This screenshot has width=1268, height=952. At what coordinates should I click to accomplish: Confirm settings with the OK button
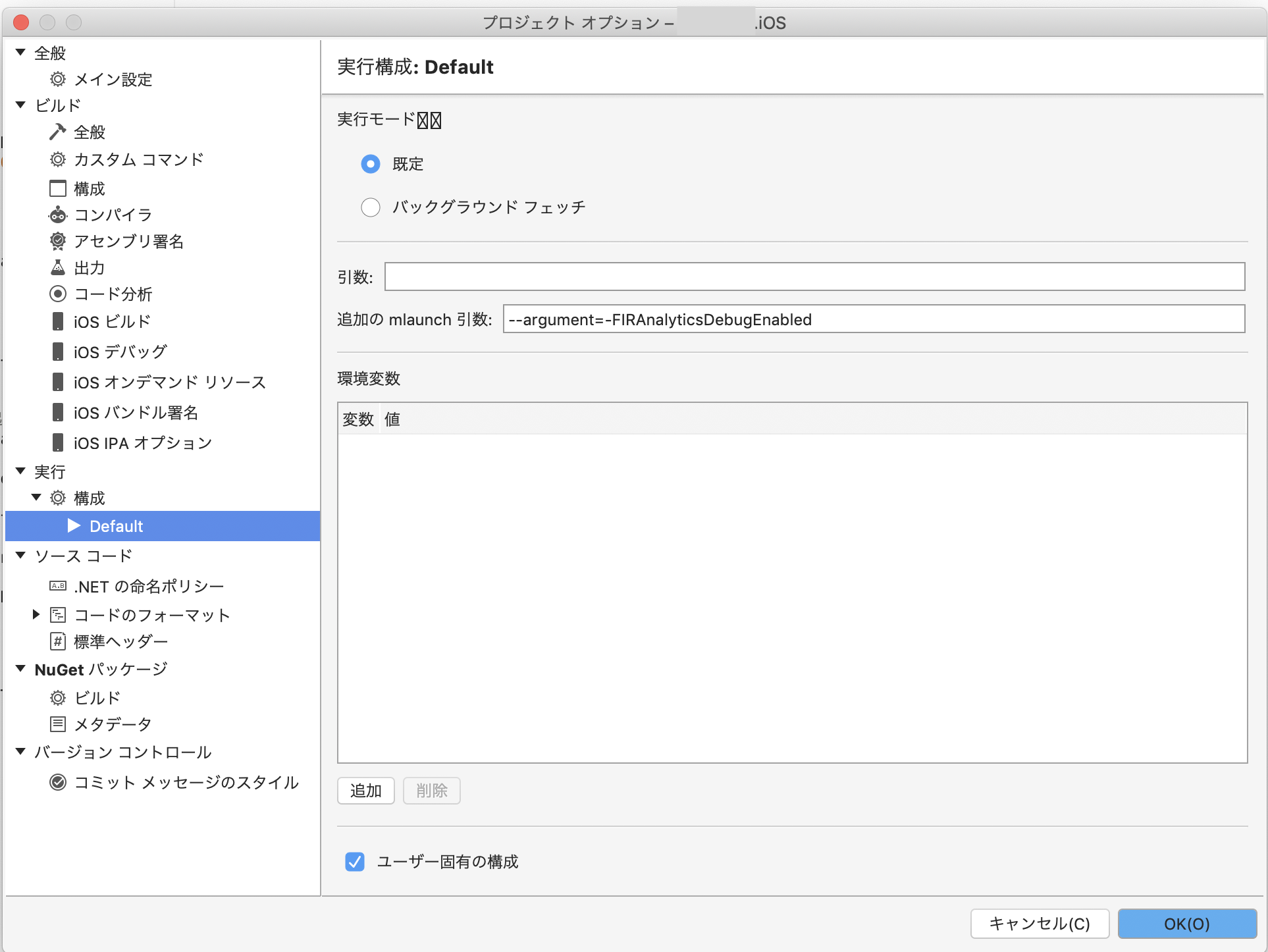pos(1186,924)
